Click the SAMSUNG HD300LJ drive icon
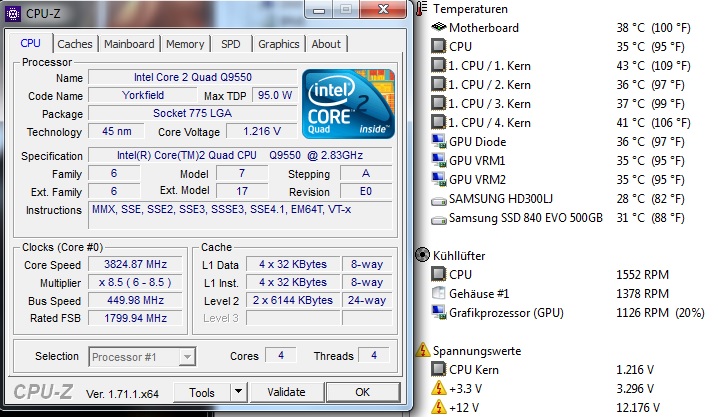This screenshot has height=417, width=718. (439, 200)
